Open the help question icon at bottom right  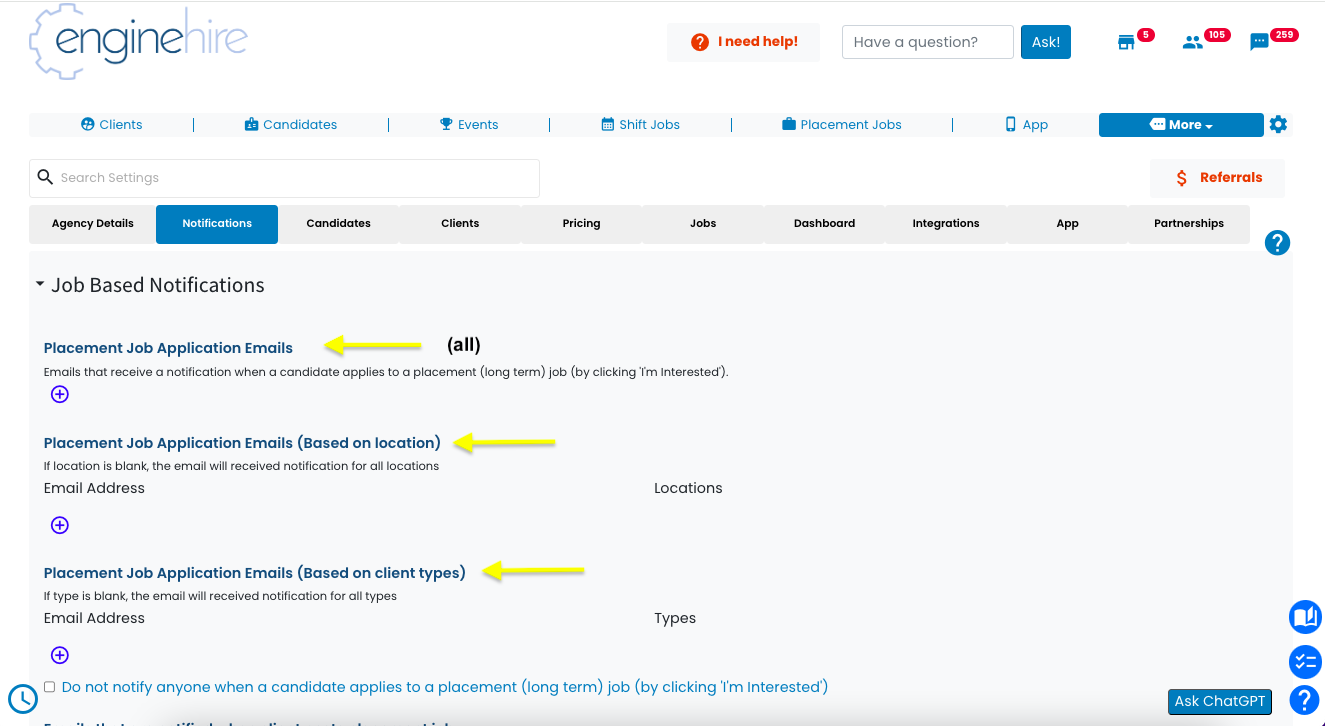click(1305, 700)
